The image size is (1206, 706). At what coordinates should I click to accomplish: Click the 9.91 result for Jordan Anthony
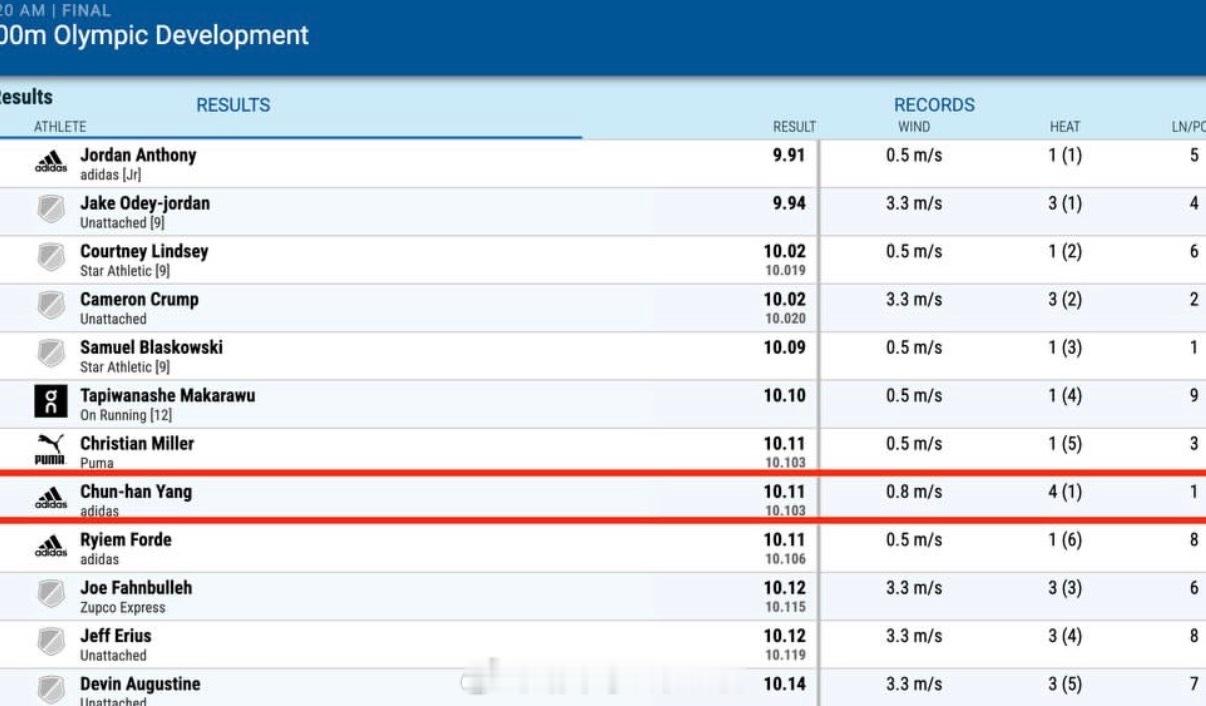coord(790,155)
